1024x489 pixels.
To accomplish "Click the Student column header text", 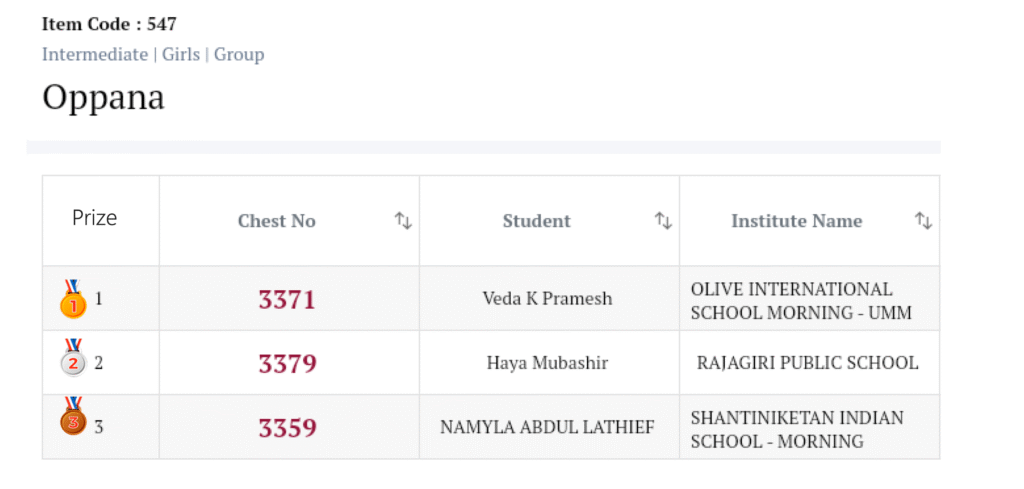I will pos(537,221).
